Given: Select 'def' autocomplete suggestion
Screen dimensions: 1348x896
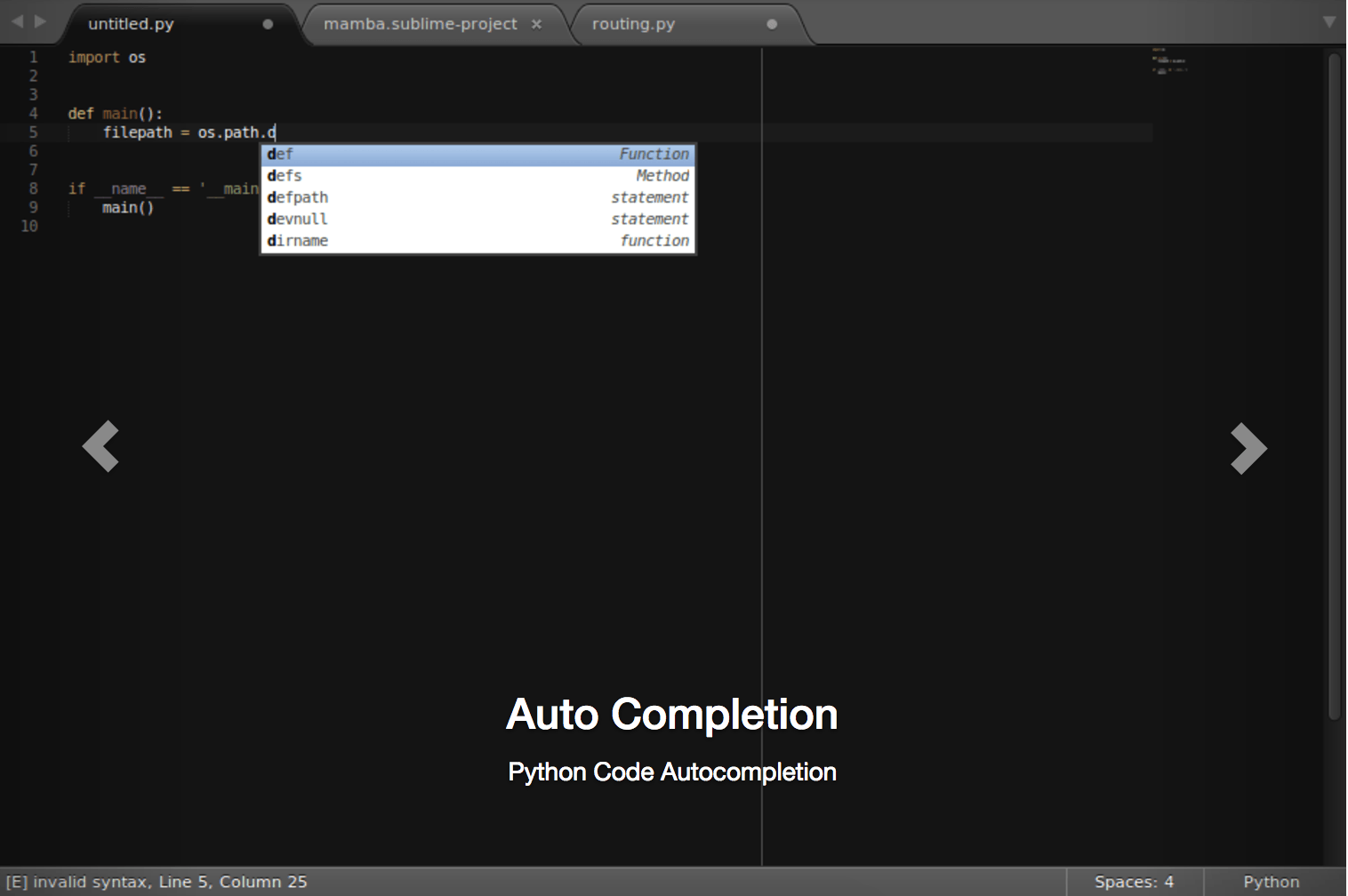Looking at the screenshot, I should [x=477, y=155].
